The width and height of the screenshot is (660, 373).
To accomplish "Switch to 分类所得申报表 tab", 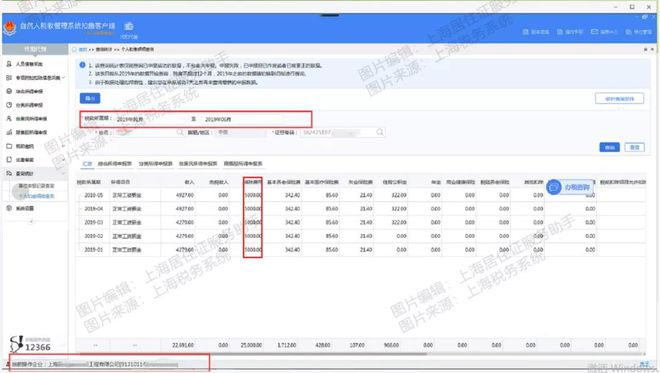I will click(x=155, y=164).
